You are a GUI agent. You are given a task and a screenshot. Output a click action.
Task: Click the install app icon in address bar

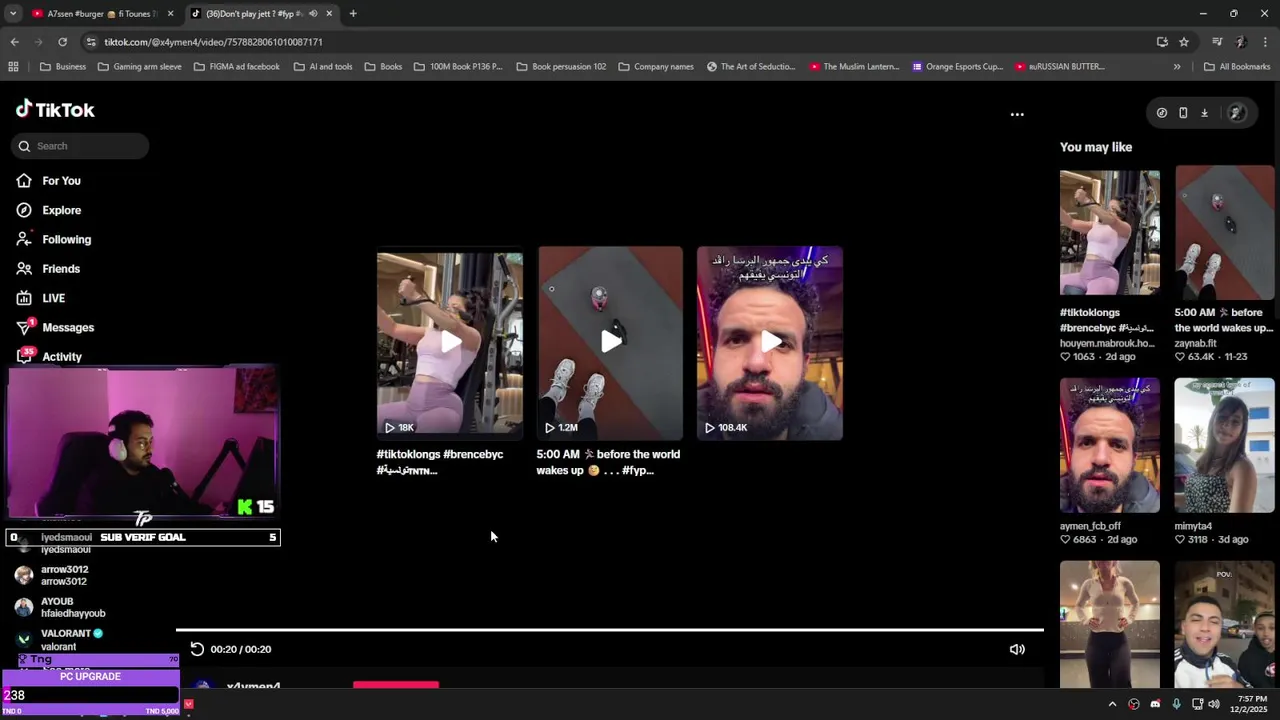[x=1162, y=42]
